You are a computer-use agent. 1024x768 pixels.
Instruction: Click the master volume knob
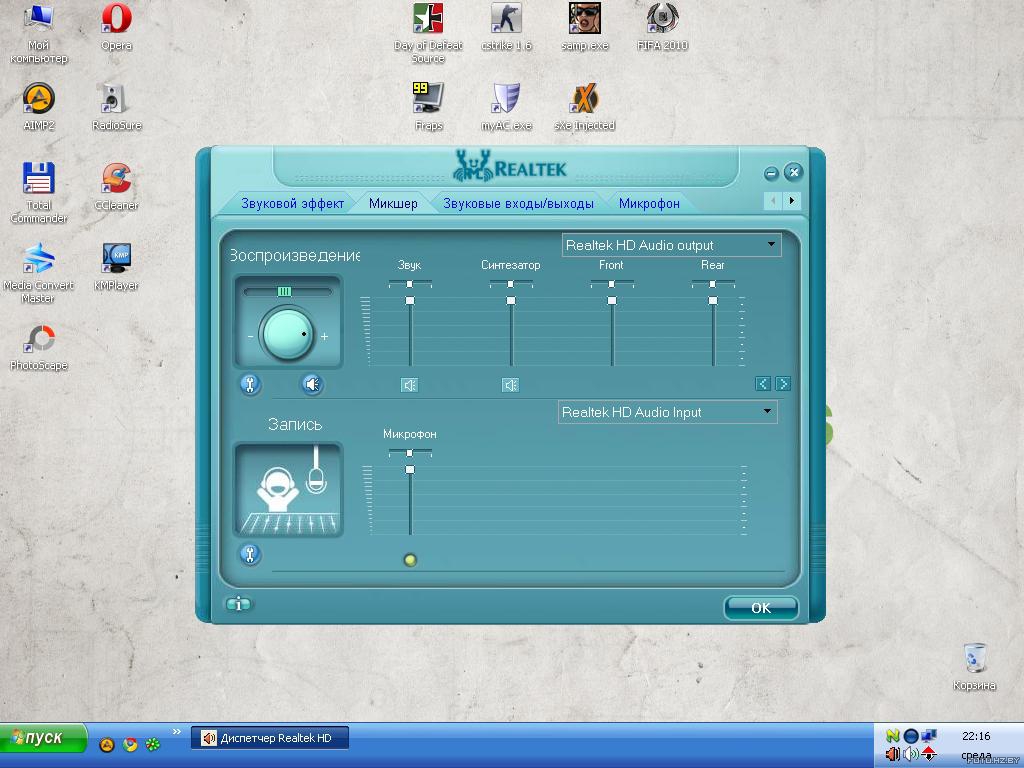[x=287, y=334]
